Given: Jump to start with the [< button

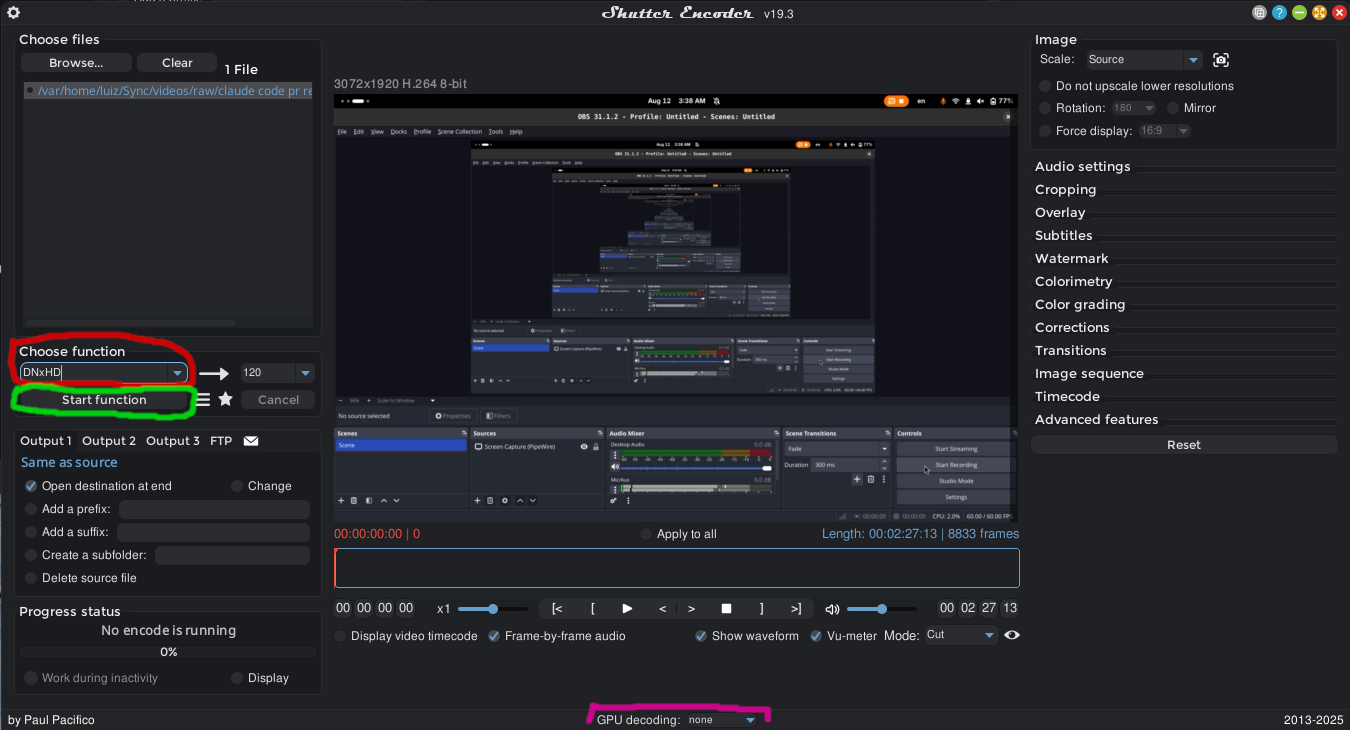Looking at the screenshot, I should 557,608.
